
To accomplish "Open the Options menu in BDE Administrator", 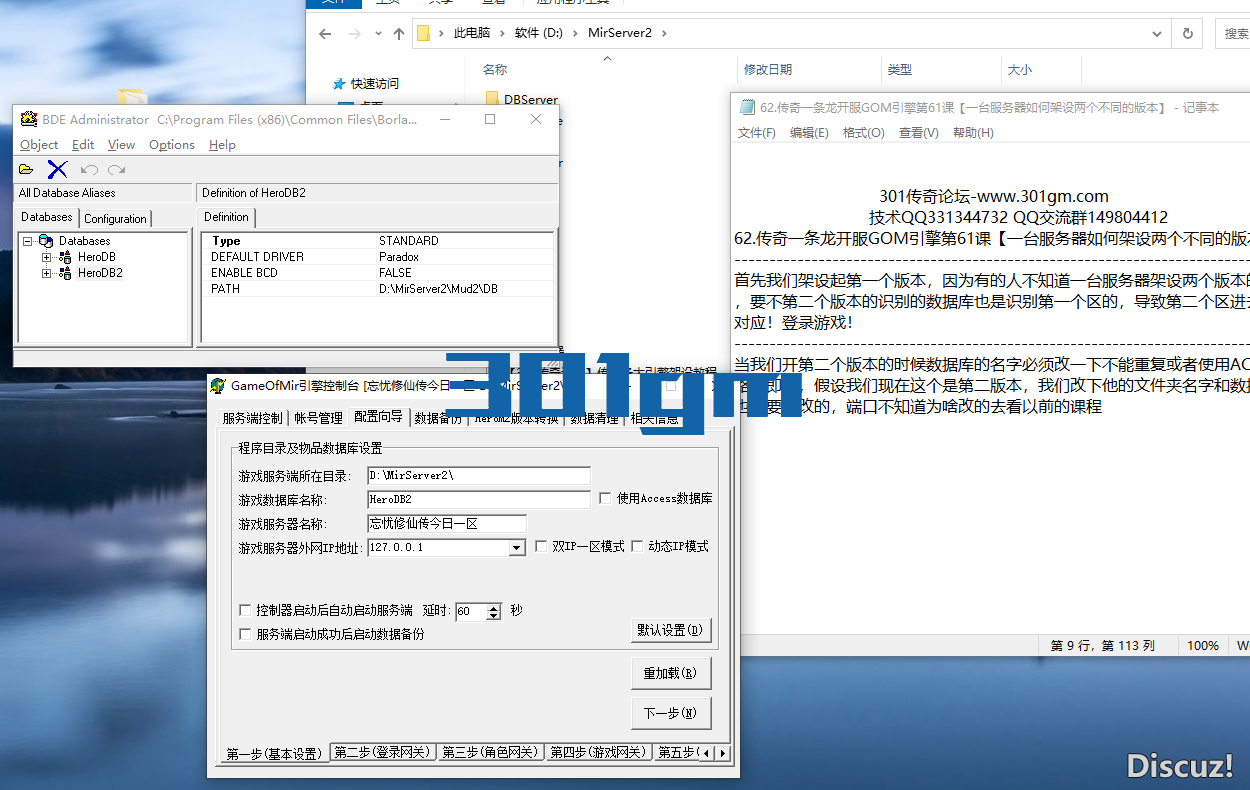I will point(172,145).
